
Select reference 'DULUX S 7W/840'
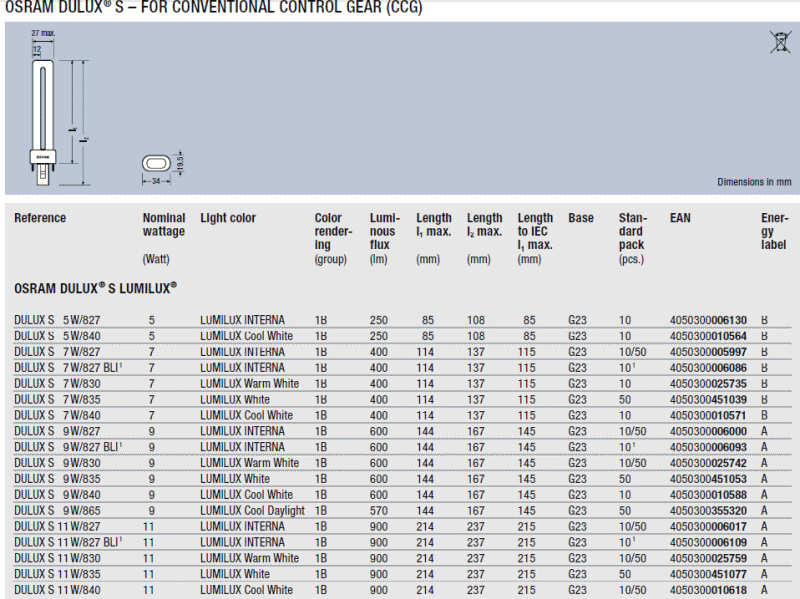point(57,415)
